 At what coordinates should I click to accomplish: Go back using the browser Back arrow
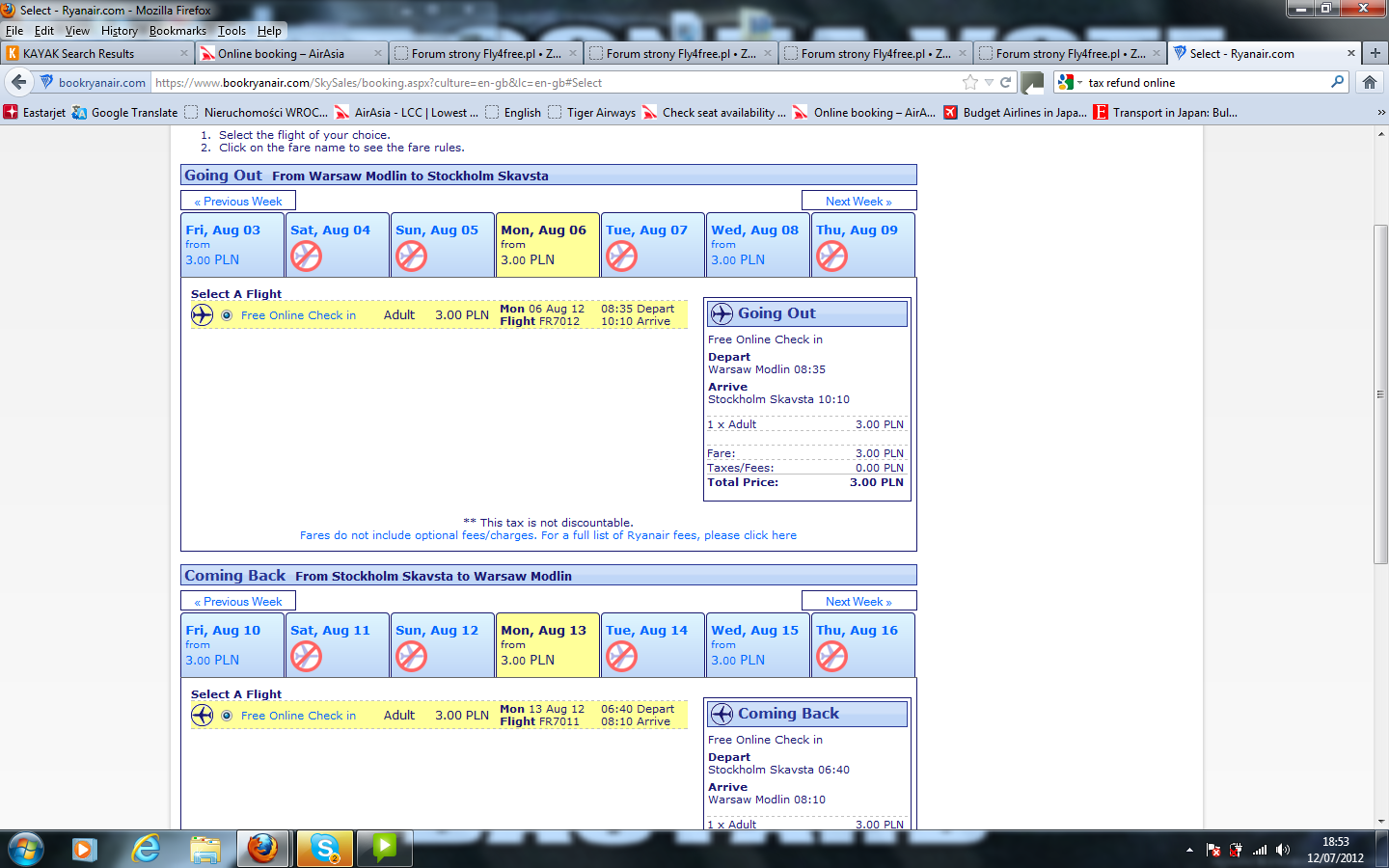click(x=18, y=83)
